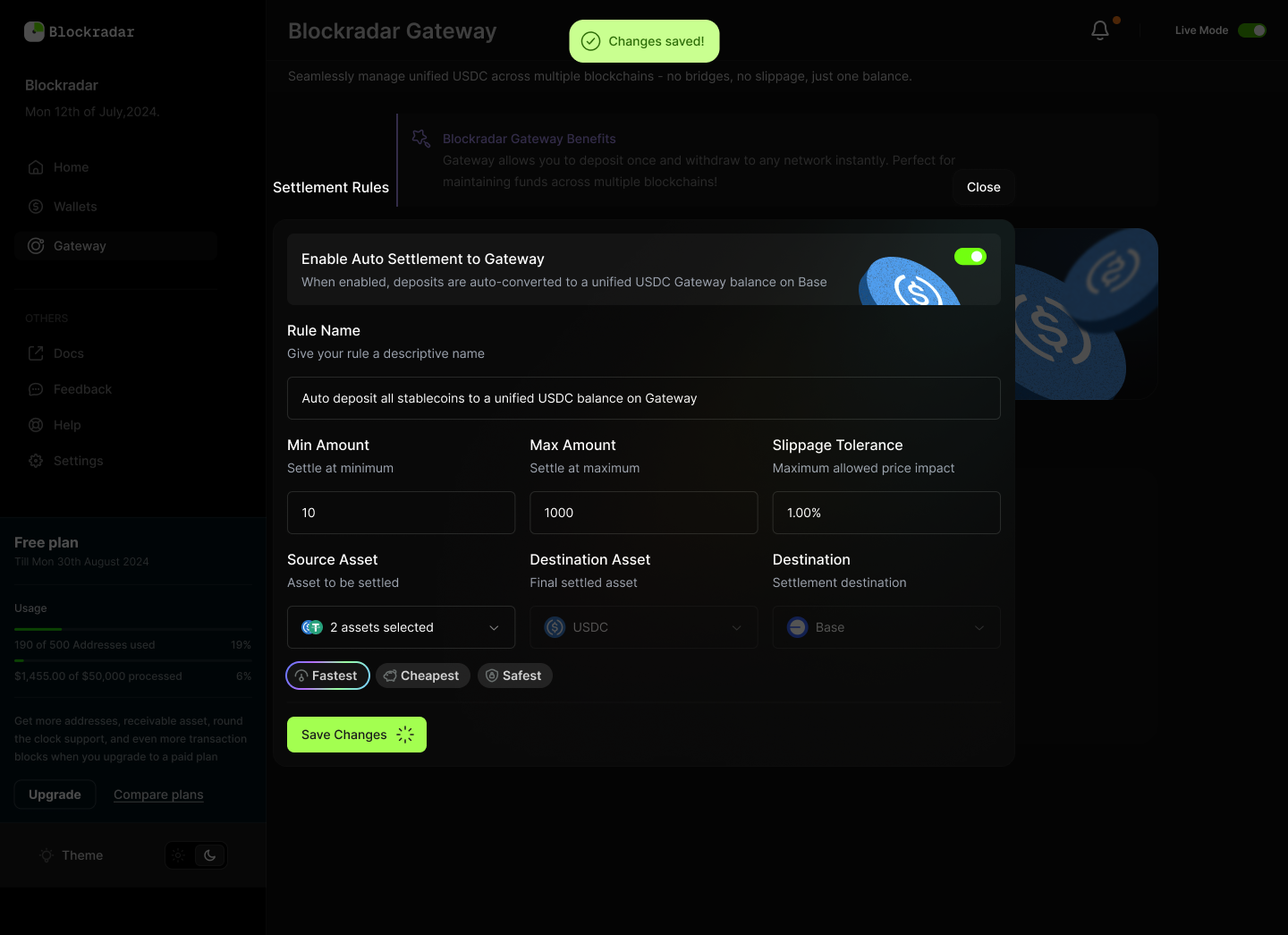The width and height of the screenshot is (1288, 935).
Task: Click the processed amount progress bar
Action: coord(133,661)
